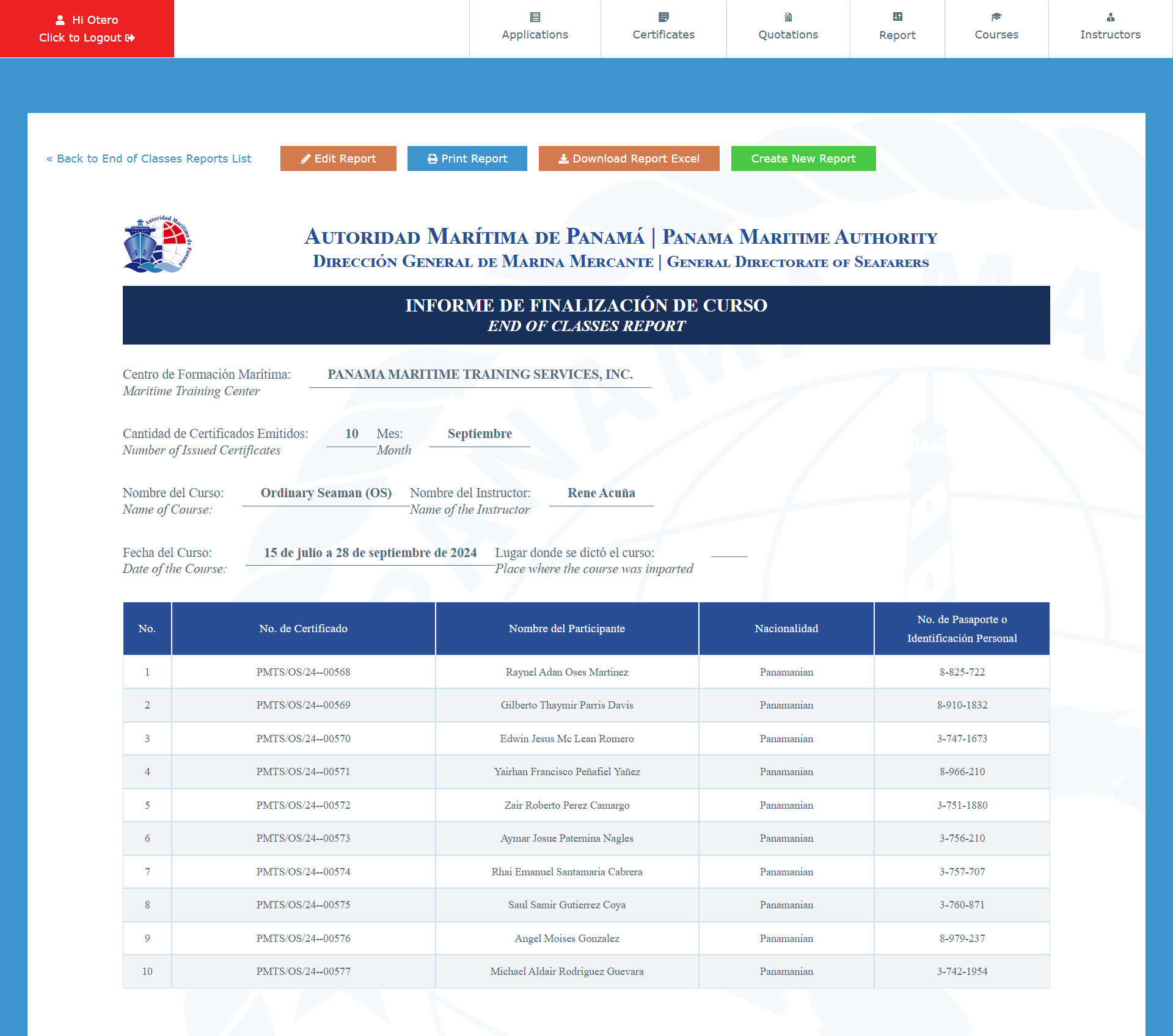
Task: Click the user avatar icon beside Hi Otero
Action: tap(60, 20)
